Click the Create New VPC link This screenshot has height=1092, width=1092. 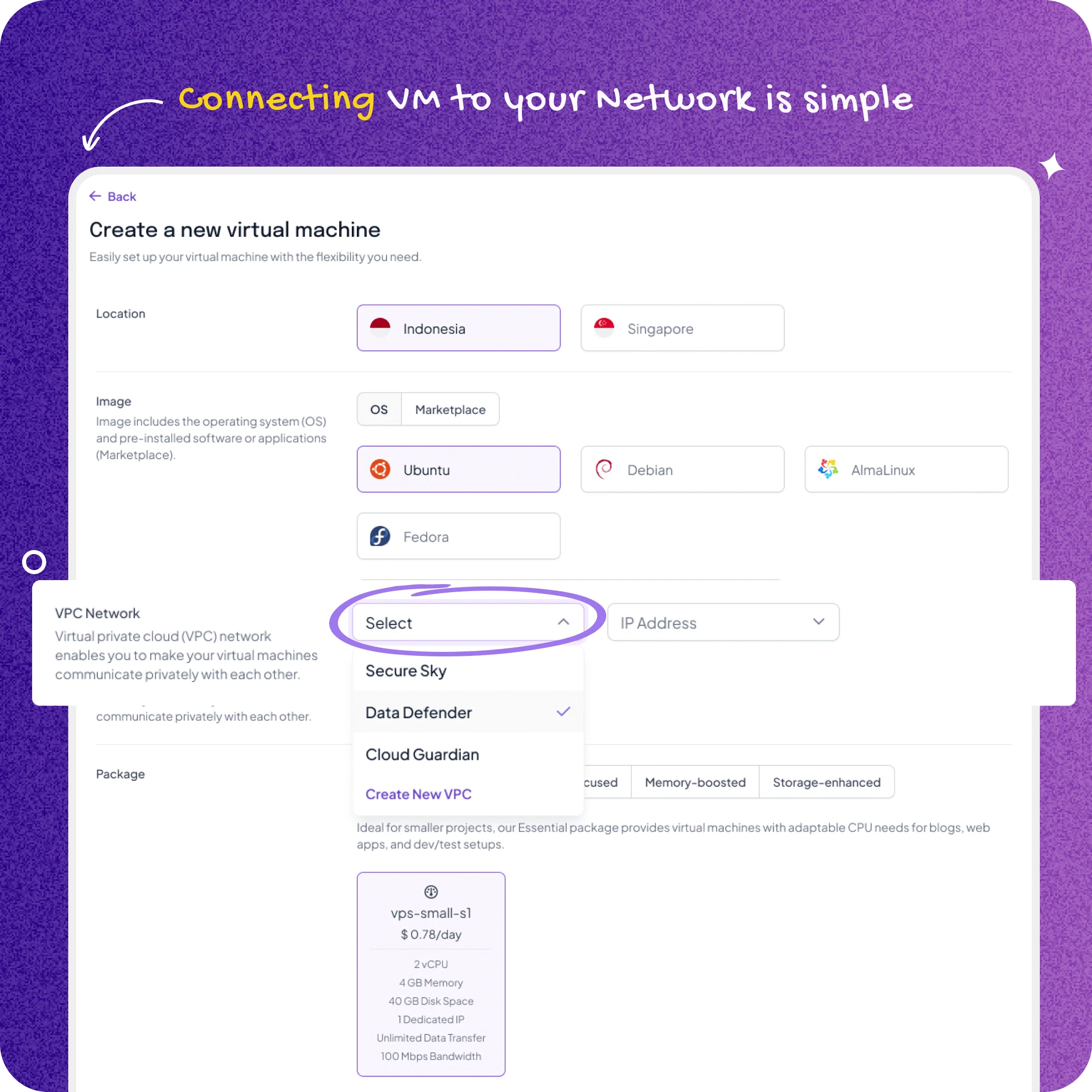pos(418,794)
